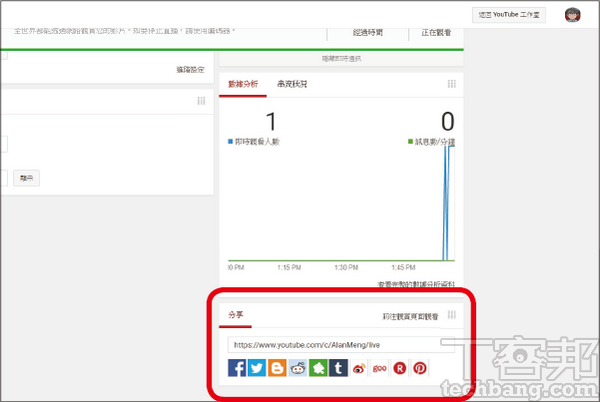Share the live link on Weibo
The width and height of the screenshot is (600, 402).
click(359, 368)
